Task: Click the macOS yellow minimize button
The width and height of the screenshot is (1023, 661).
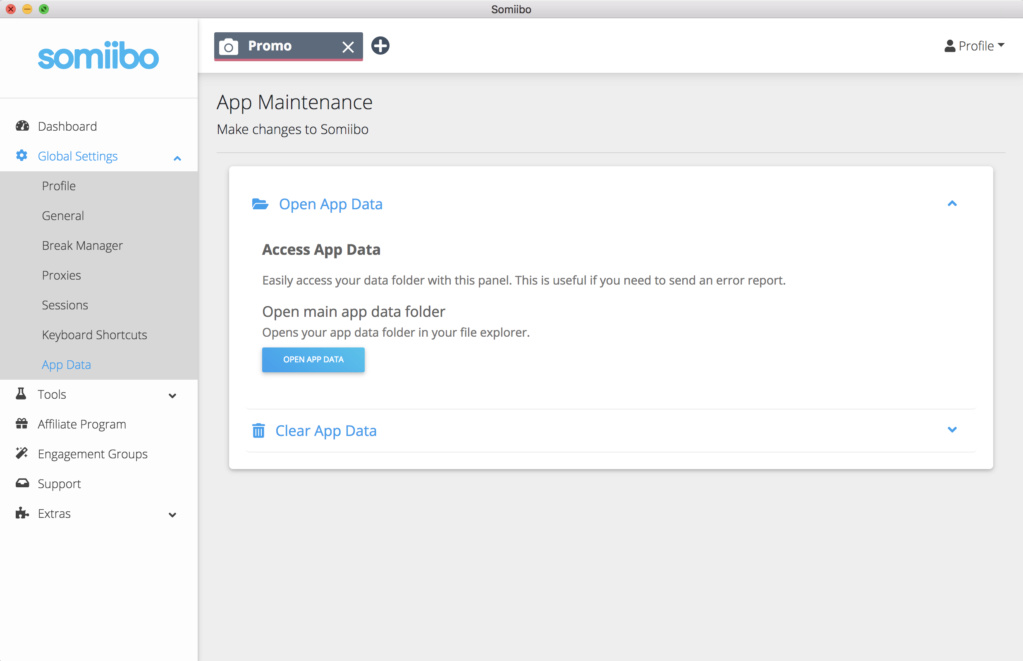Action: pyautogui.click(x=27, y=8)
